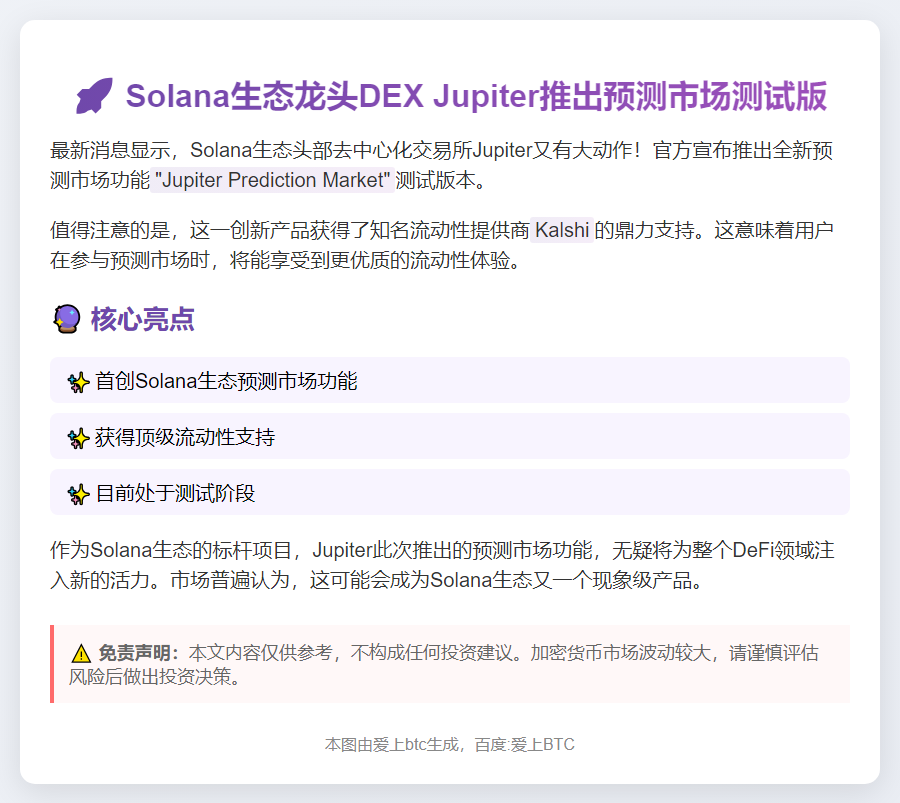Click the bold 免责声明 label
The image size is (900, 803).
(136, 653)
